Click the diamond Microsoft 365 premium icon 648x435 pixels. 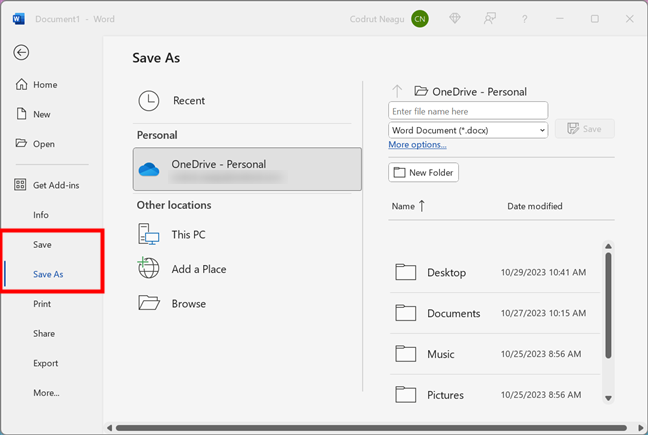coord(457,19)
